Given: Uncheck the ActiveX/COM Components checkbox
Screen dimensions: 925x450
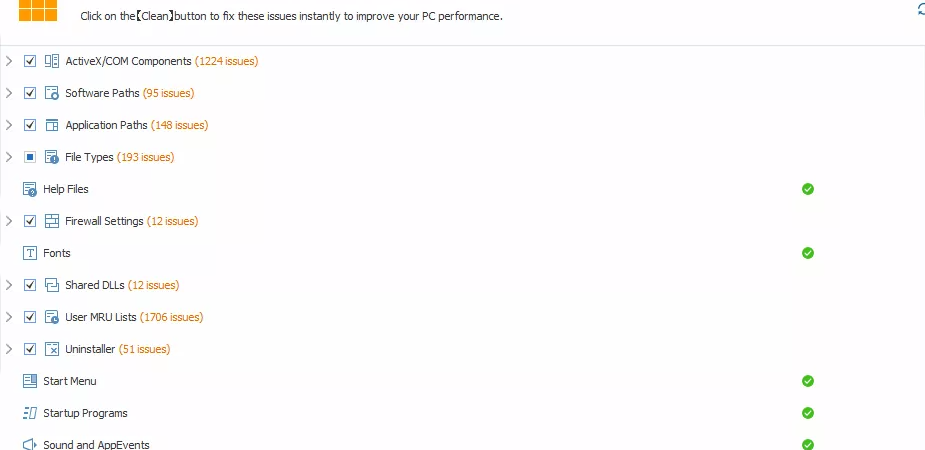Looking at the screenshot, I should [x=30, y=61].
